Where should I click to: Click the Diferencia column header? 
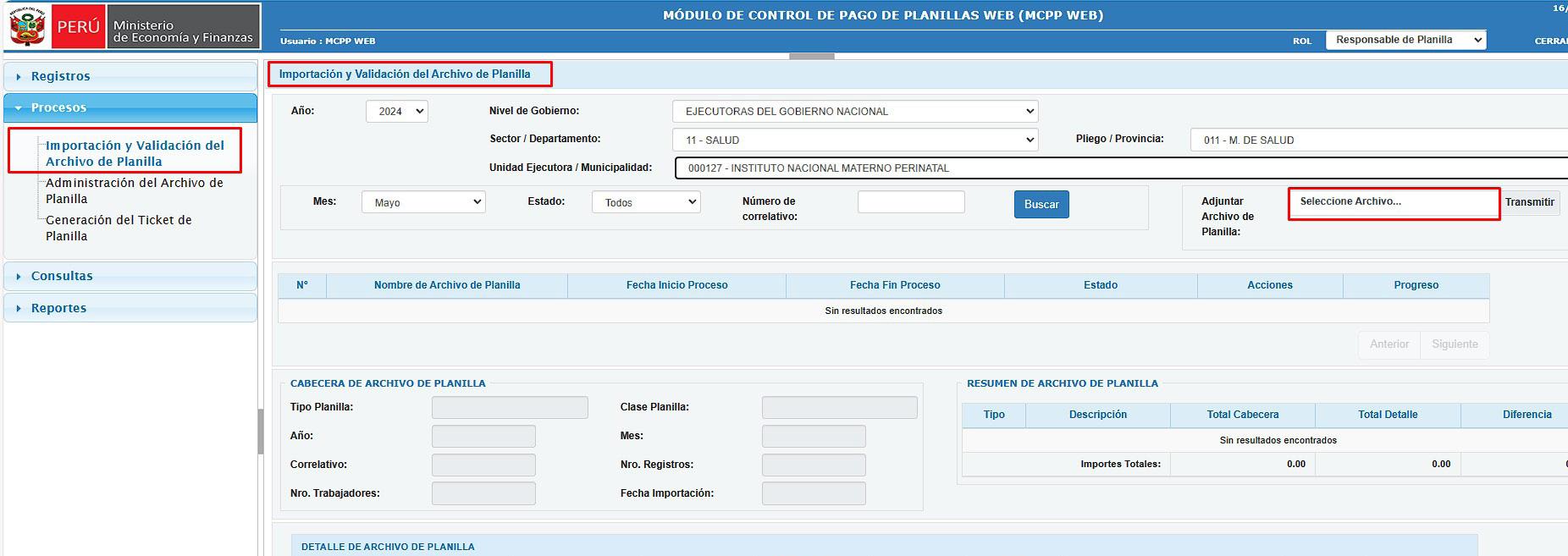coord(1515,415)
